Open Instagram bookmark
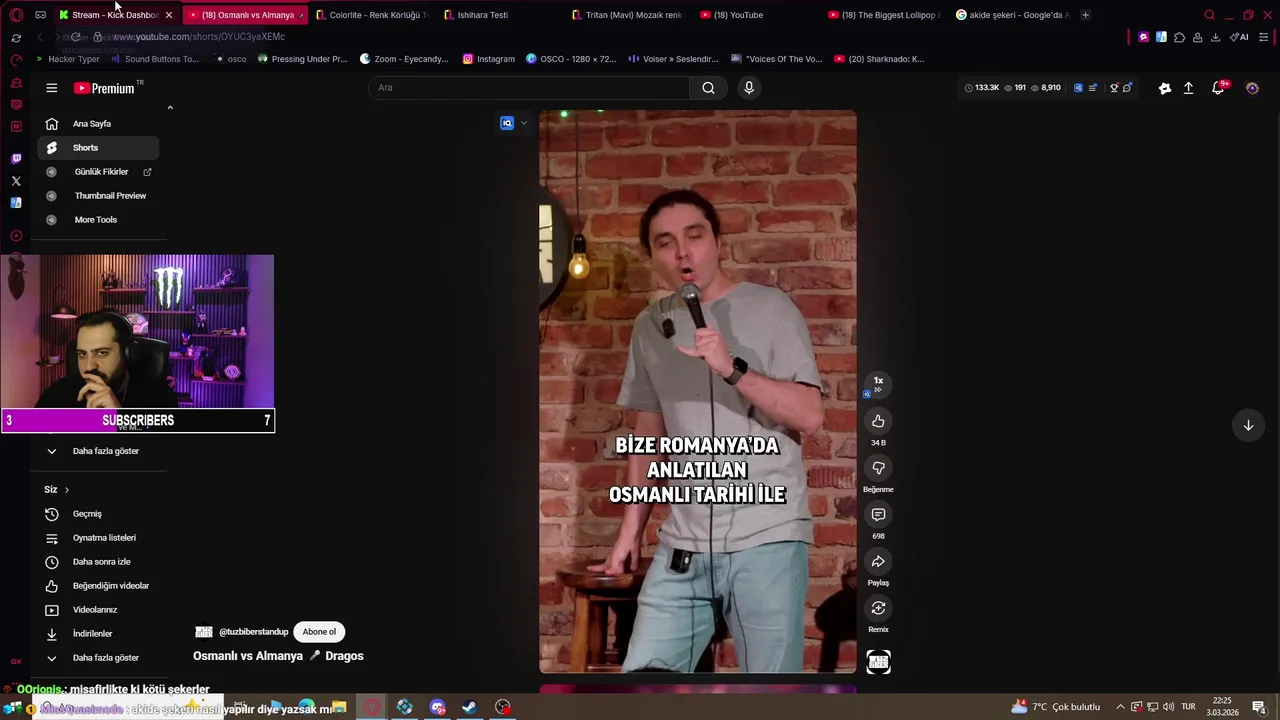The width and height of the screenshot is (1280, 720). (x=489, y=59)
